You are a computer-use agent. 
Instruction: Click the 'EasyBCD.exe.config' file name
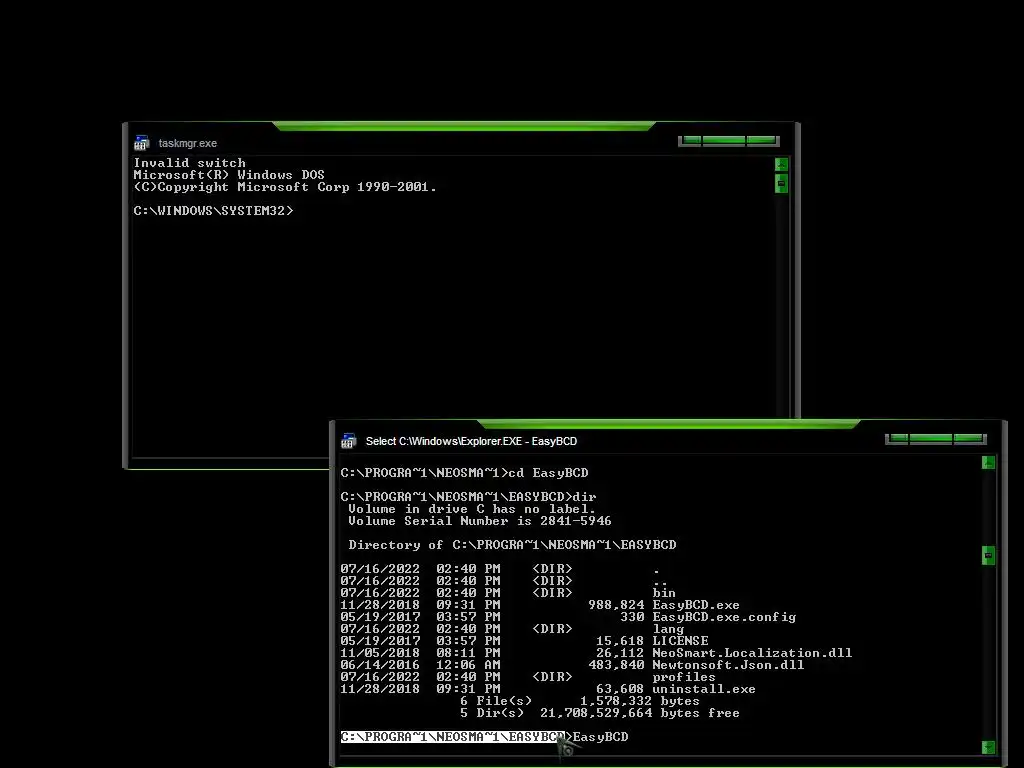pyautogui.click(x=724, y=617)
